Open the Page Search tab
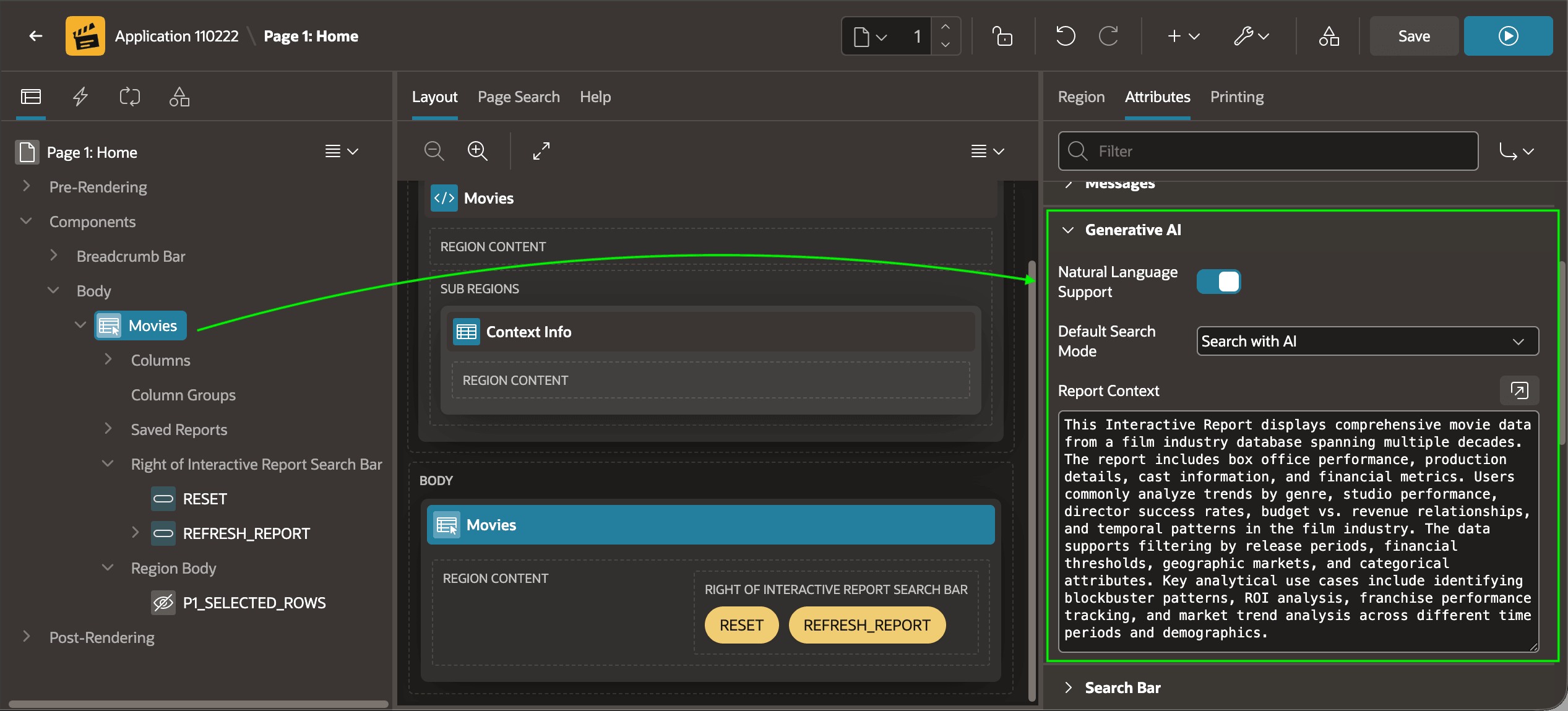The image size is (1568, 711). pyautogui.click(x=519, y=97)
